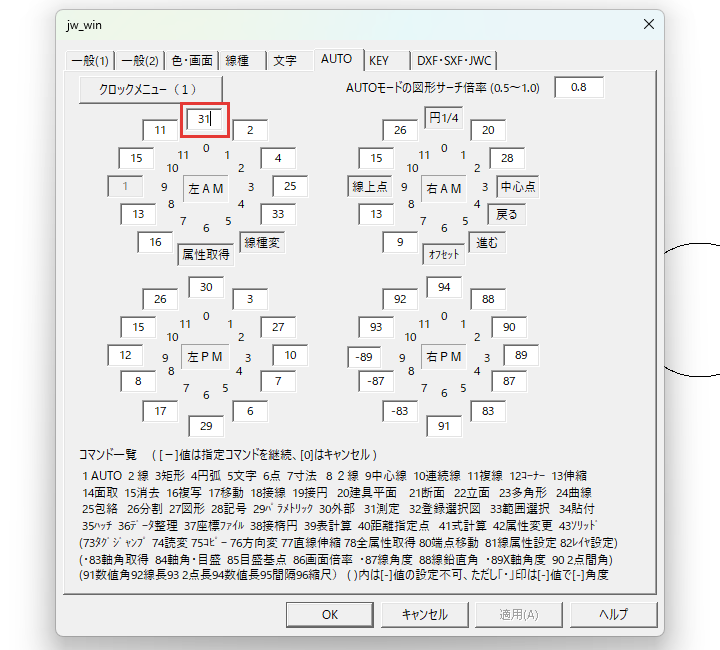The width and height of the screenshot is (720, 650).
Task: Click the 左AM 1 o'clock field showing 2
Action: click(x=250, y=130)
